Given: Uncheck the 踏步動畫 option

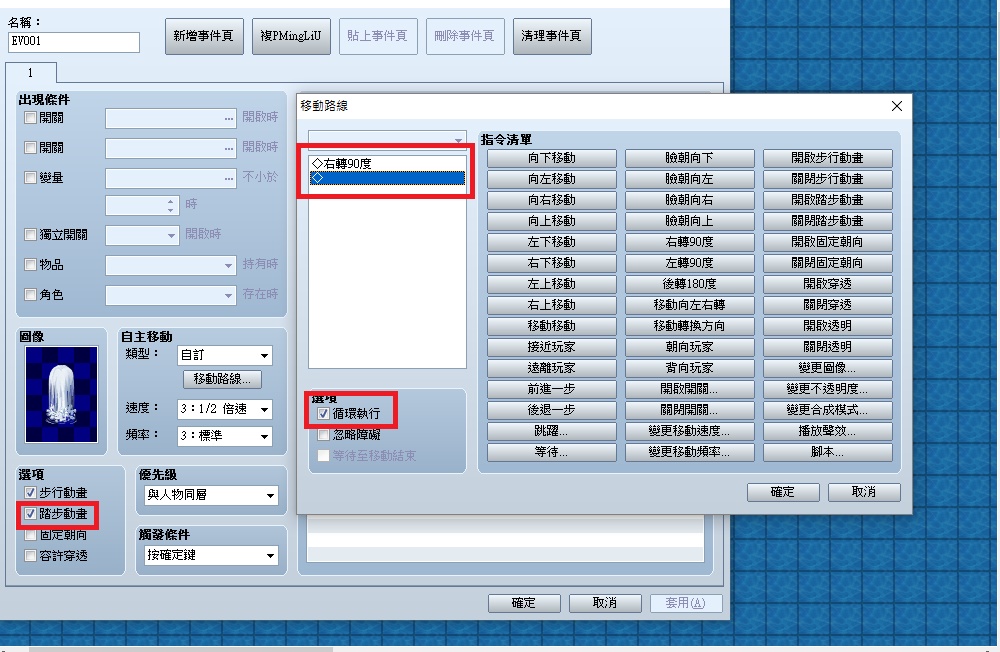Looking at the screenshot, I should [x=30, y=514].
